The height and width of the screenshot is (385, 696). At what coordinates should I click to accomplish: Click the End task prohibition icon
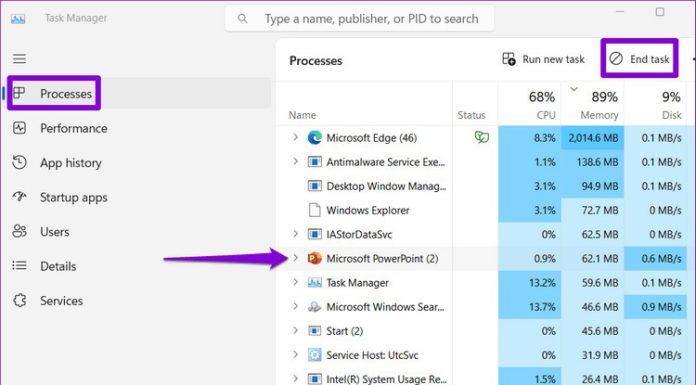616,59
